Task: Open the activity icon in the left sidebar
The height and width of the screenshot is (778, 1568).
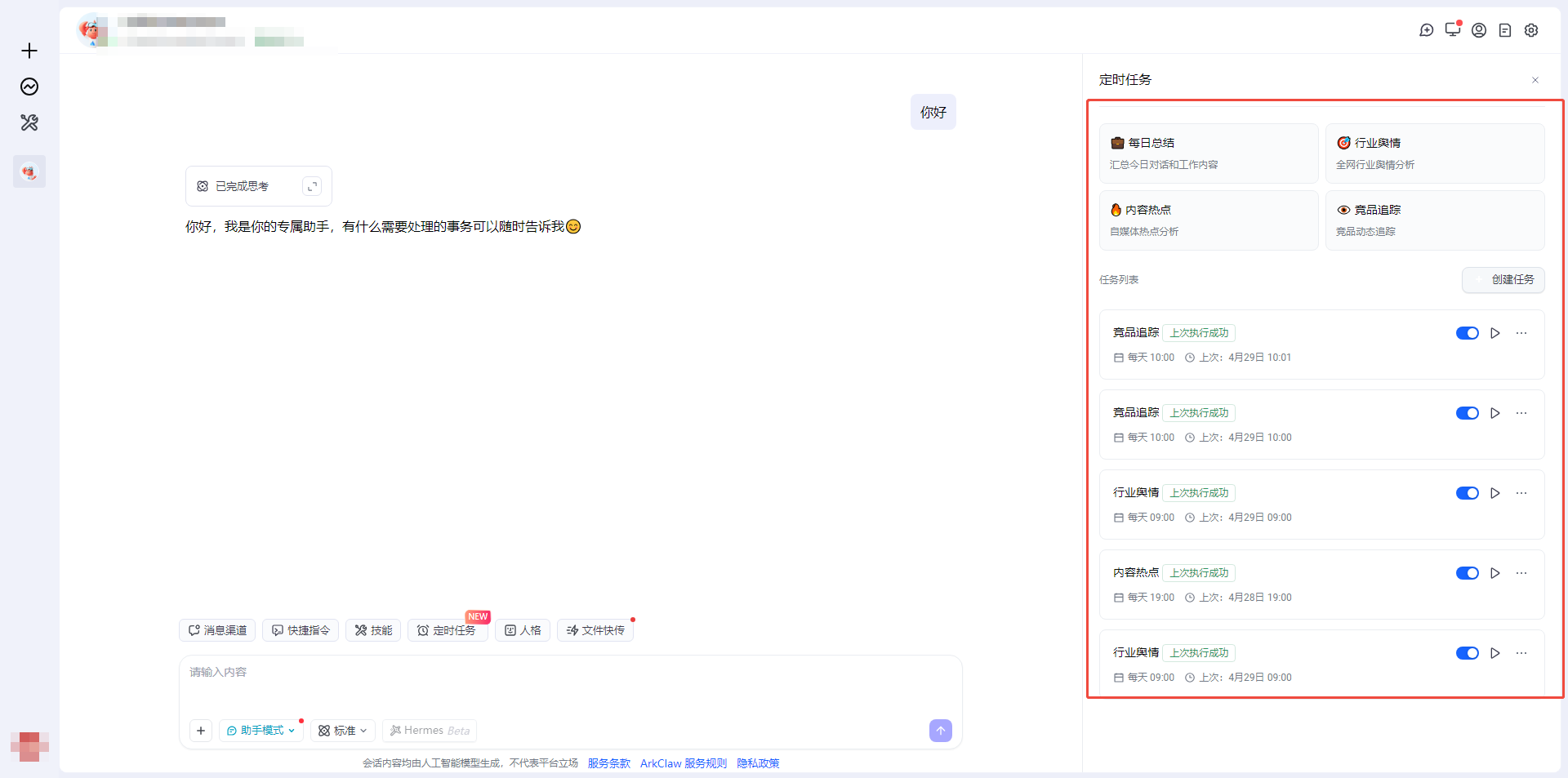Action: (29, 87)
